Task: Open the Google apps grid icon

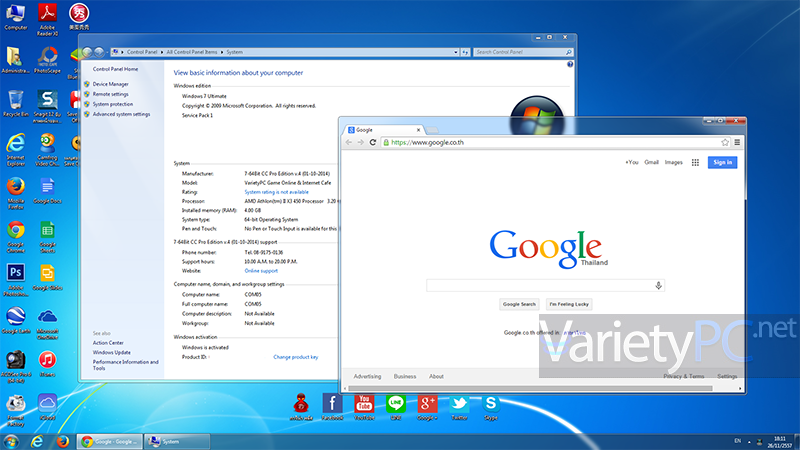Action: [695, 162]
